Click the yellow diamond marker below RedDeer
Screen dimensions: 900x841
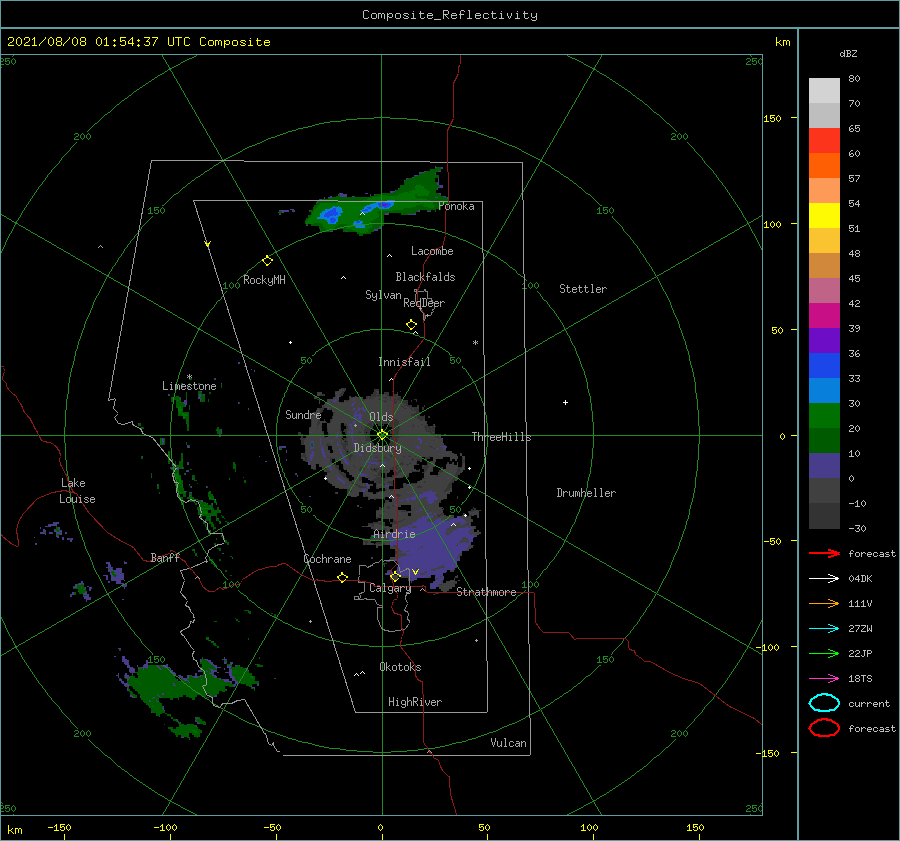[412, 325]
